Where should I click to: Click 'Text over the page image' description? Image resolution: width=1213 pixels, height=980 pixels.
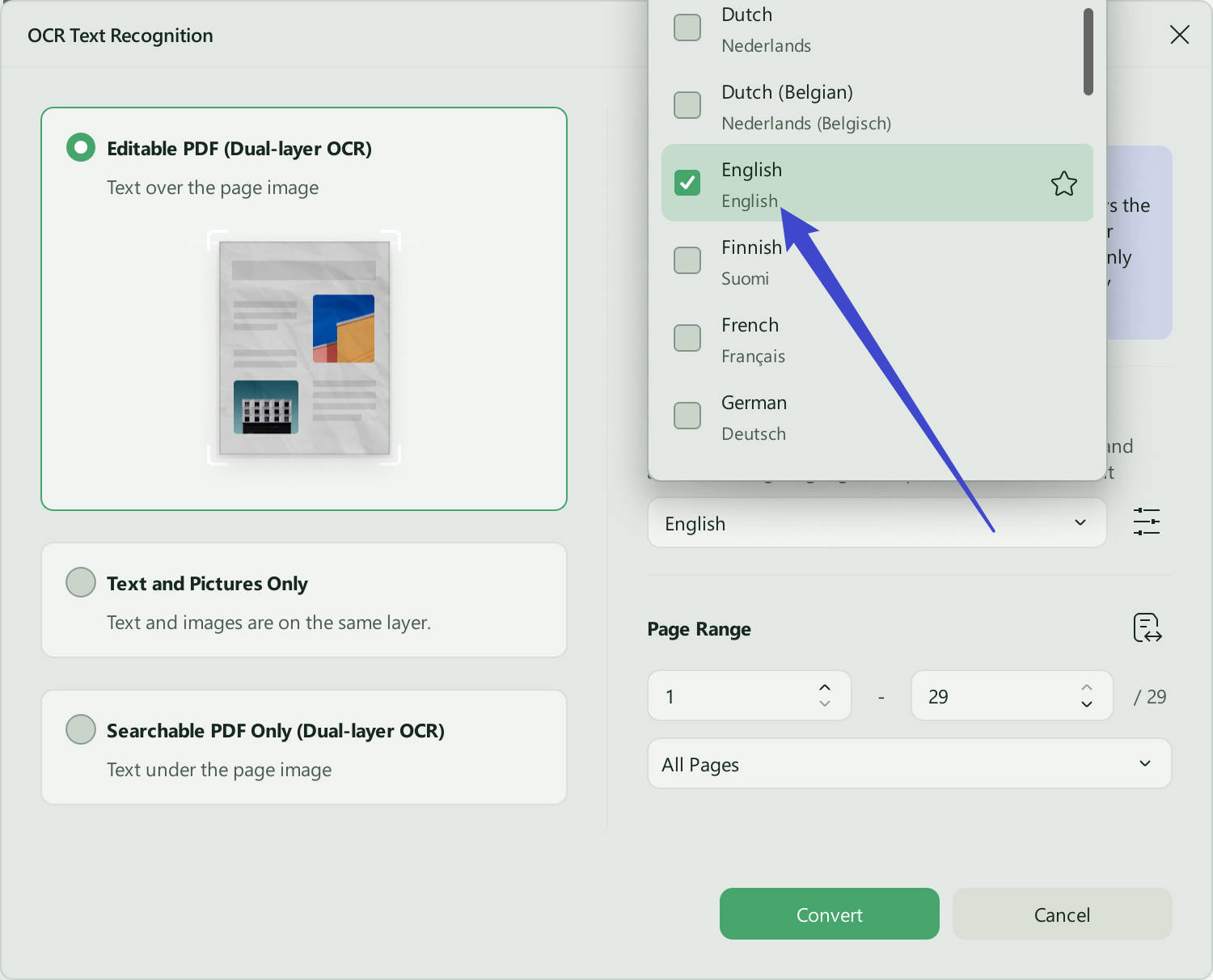(x=213, y=188)
